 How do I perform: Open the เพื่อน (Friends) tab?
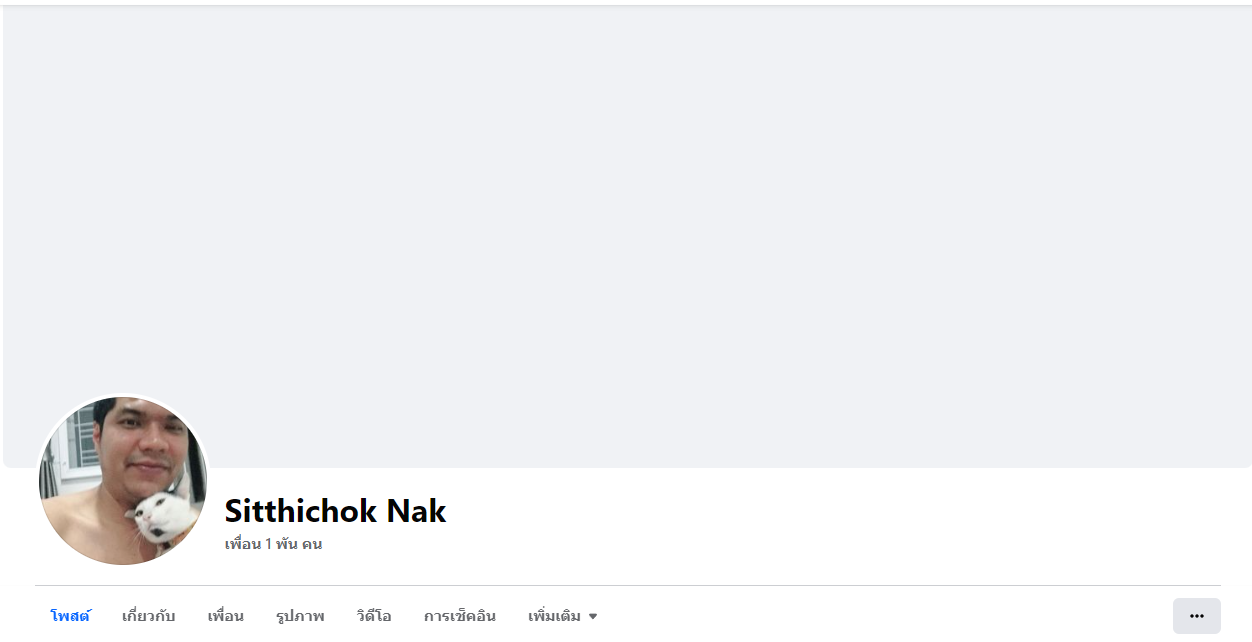point(226,616)
